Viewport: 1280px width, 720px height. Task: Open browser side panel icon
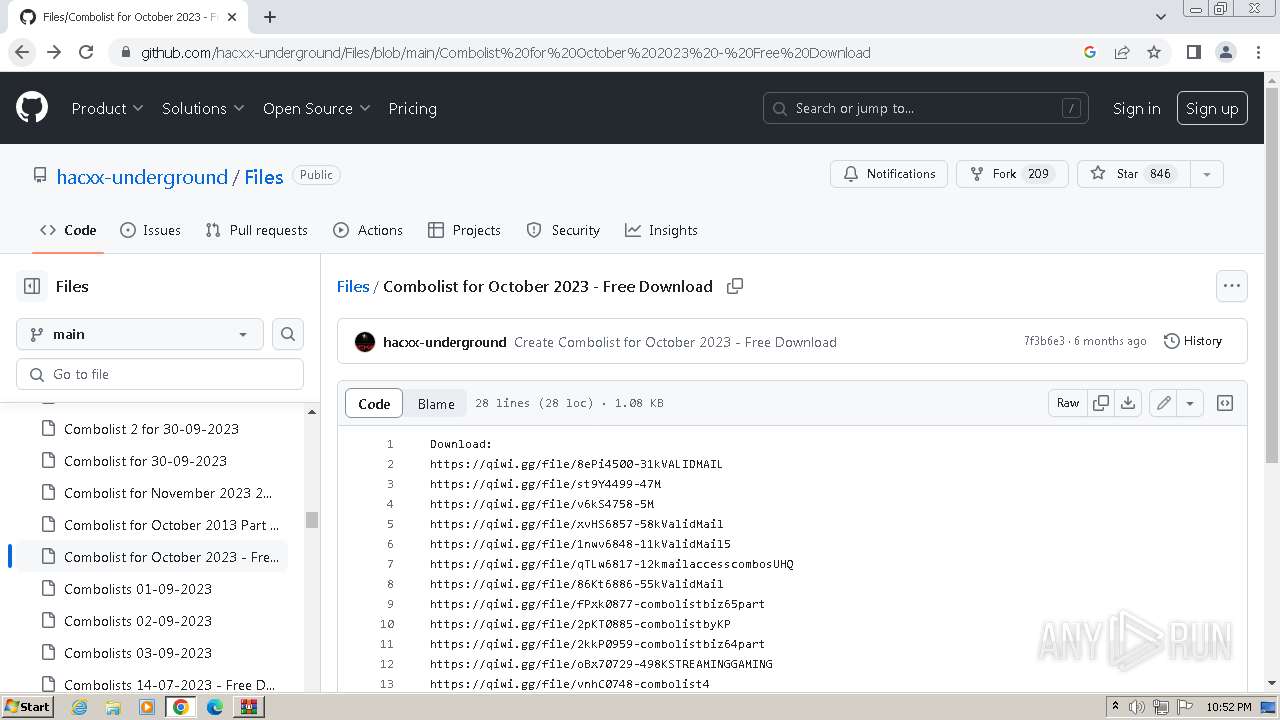point(1193,52)
